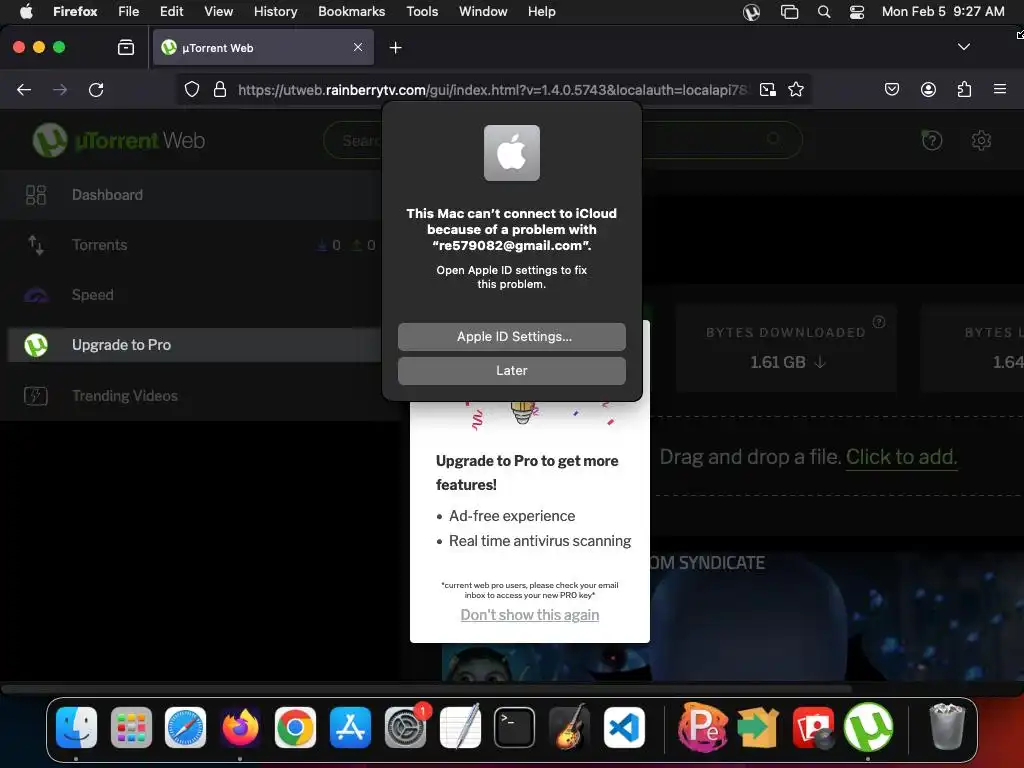Open Spotlight search in menu bar

click(824, 12)
